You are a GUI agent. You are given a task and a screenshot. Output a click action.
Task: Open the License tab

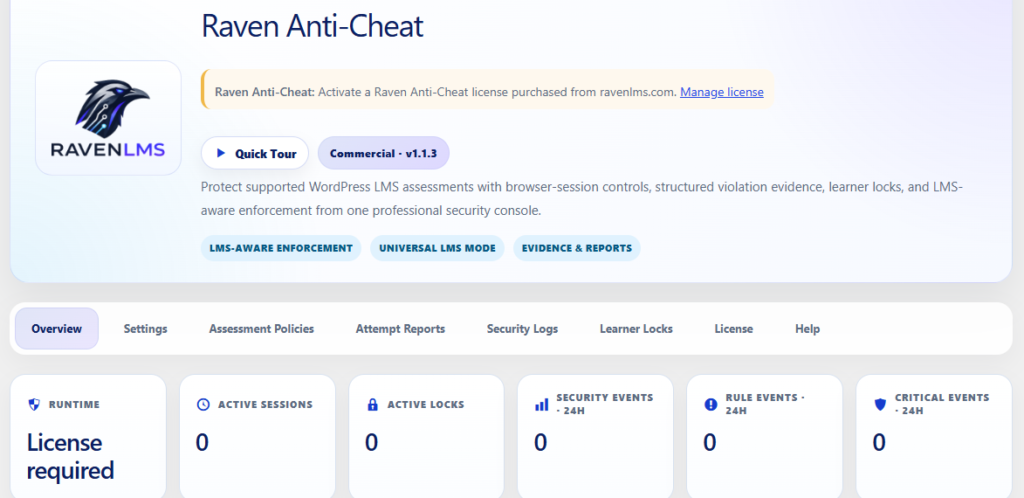tap(733, 329)
